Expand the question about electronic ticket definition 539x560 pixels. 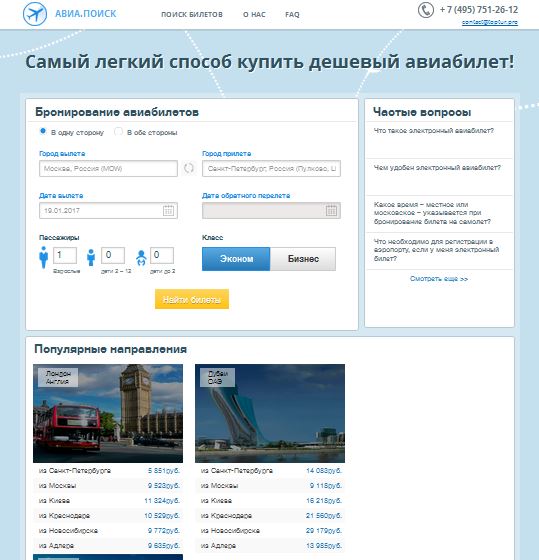pyautogui.click(x=434, y=131)
